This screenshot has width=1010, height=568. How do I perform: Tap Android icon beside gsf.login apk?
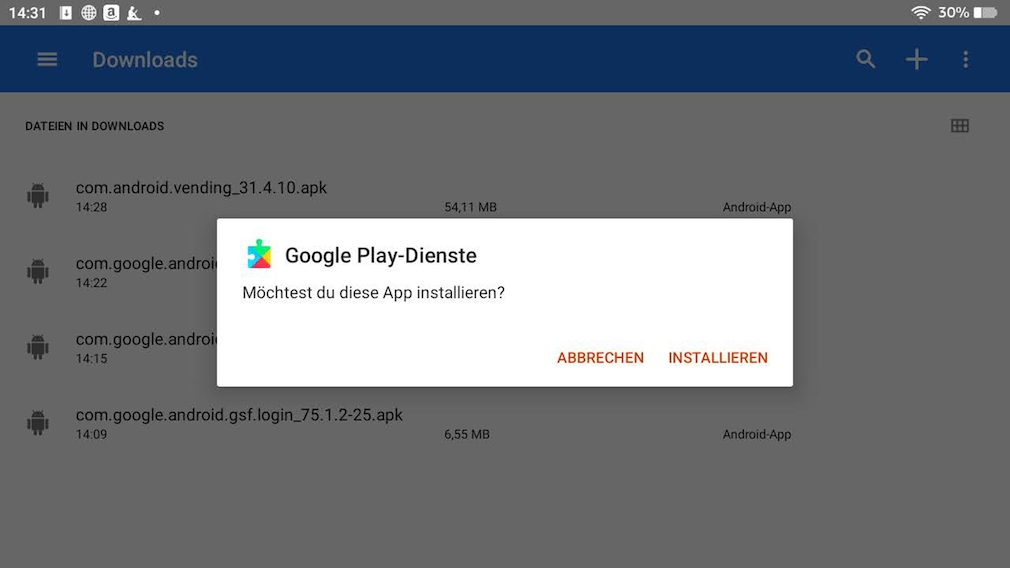point(38,423)
